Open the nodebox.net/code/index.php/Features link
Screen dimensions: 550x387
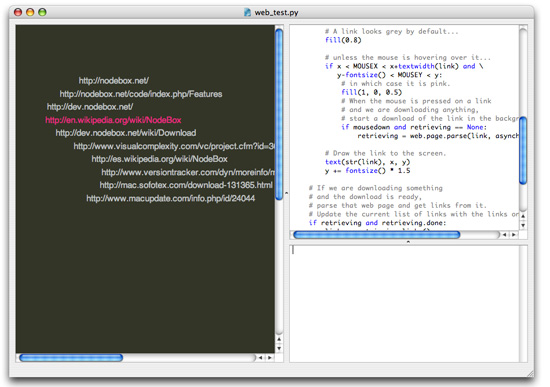(x=141, y=94)
